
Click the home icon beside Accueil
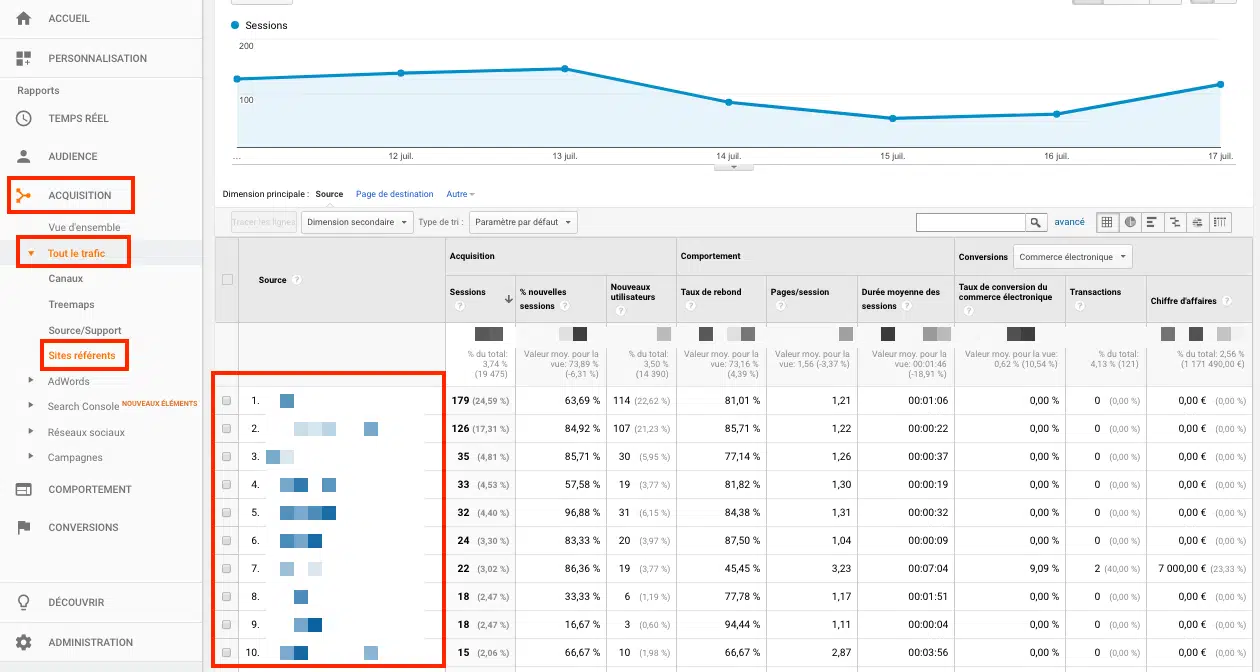[24, 19]
